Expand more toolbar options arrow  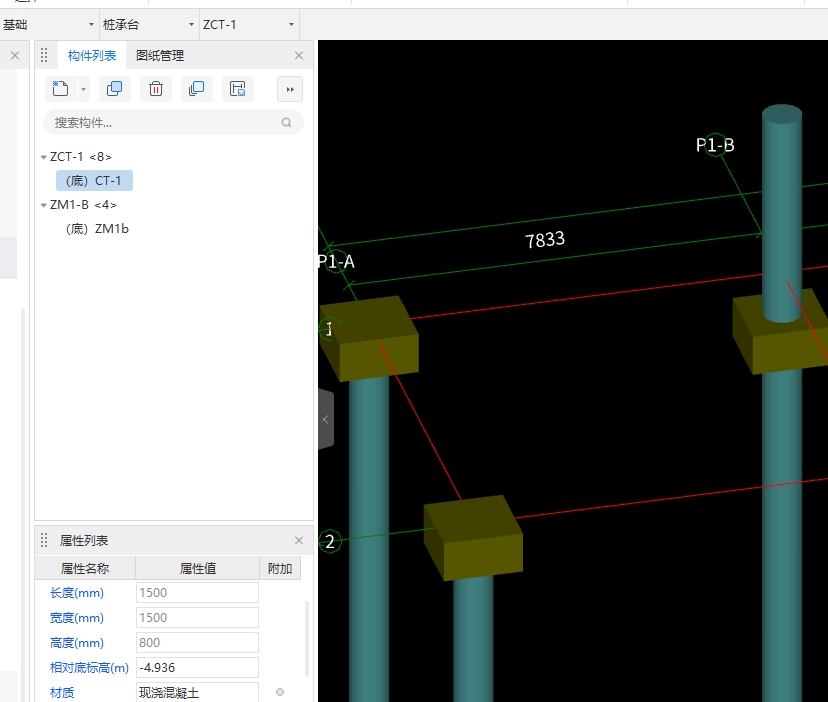tap(290, 89)
